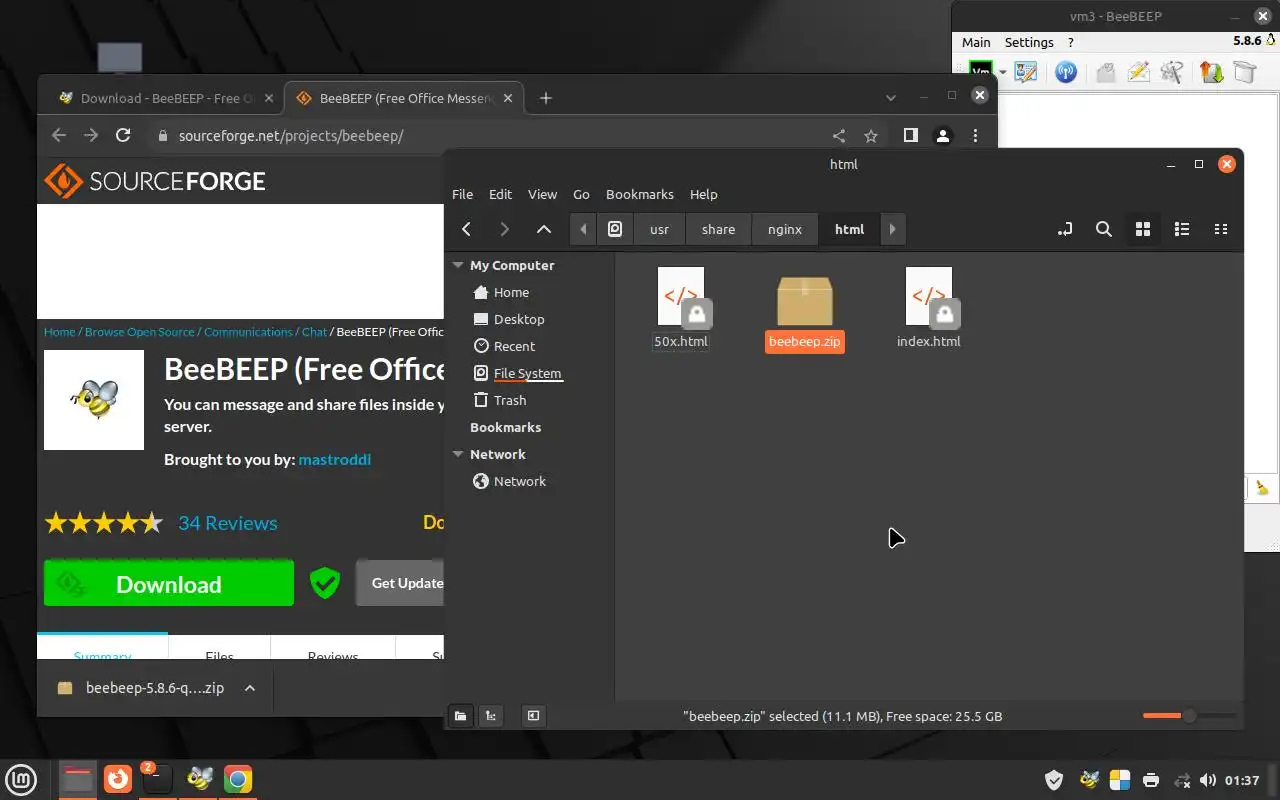Click Communications breadcrumb link

[248, 332]
